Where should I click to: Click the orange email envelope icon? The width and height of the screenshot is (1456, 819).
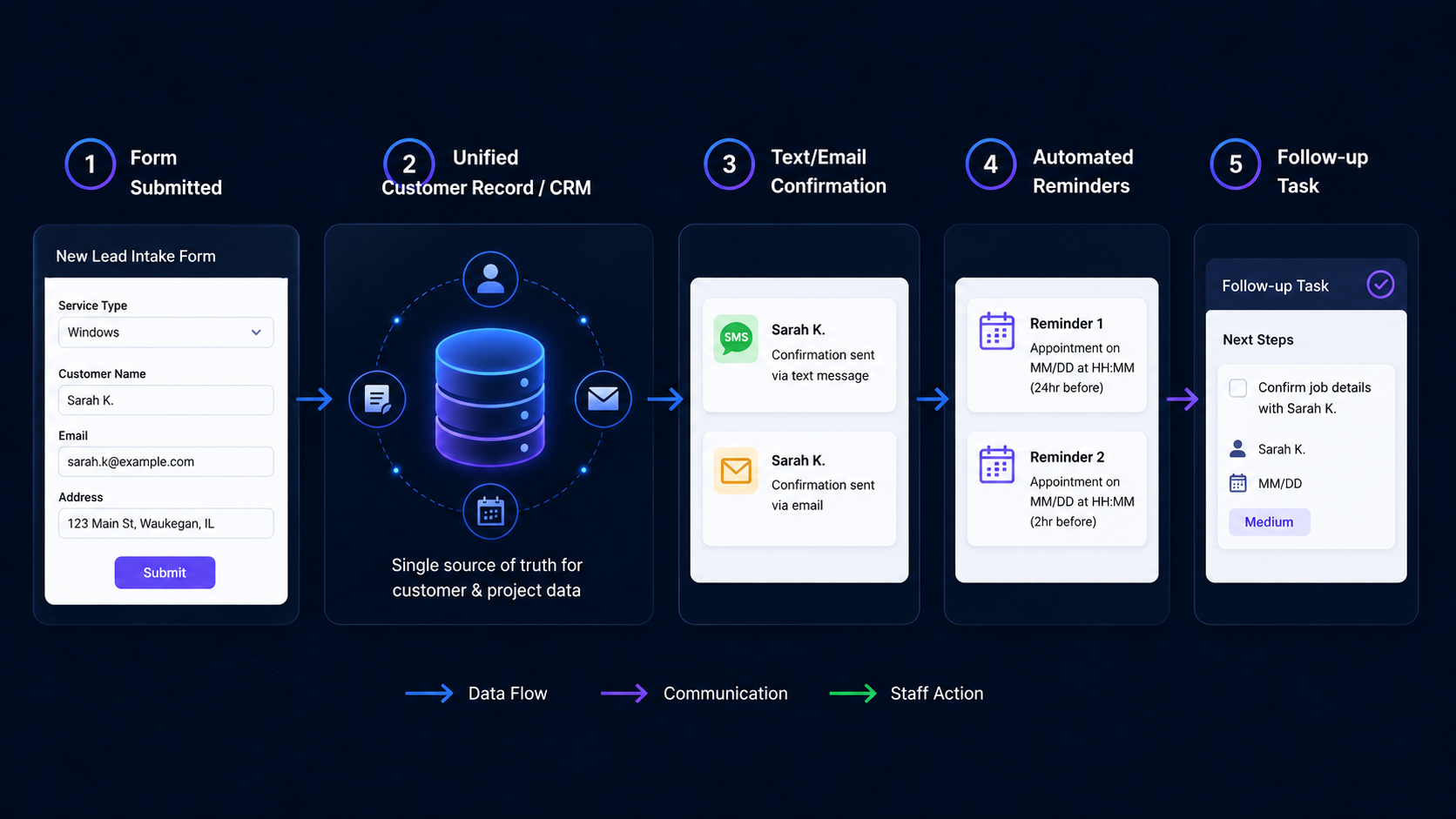pyautogui.click(x=736, y=471)
